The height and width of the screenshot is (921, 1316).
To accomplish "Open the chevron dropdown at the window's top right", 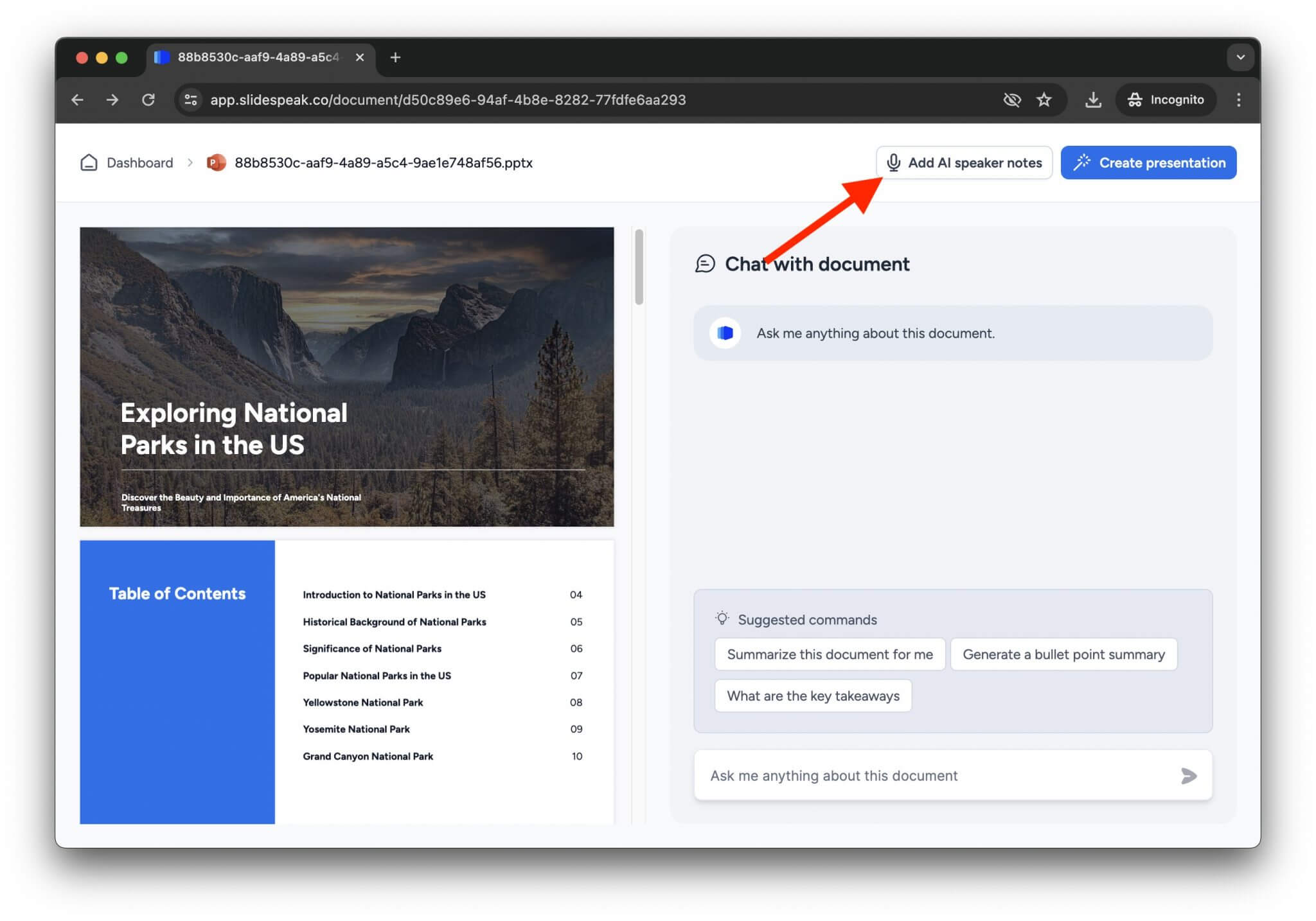I will pyautogui.click(x=1240, y=57).
